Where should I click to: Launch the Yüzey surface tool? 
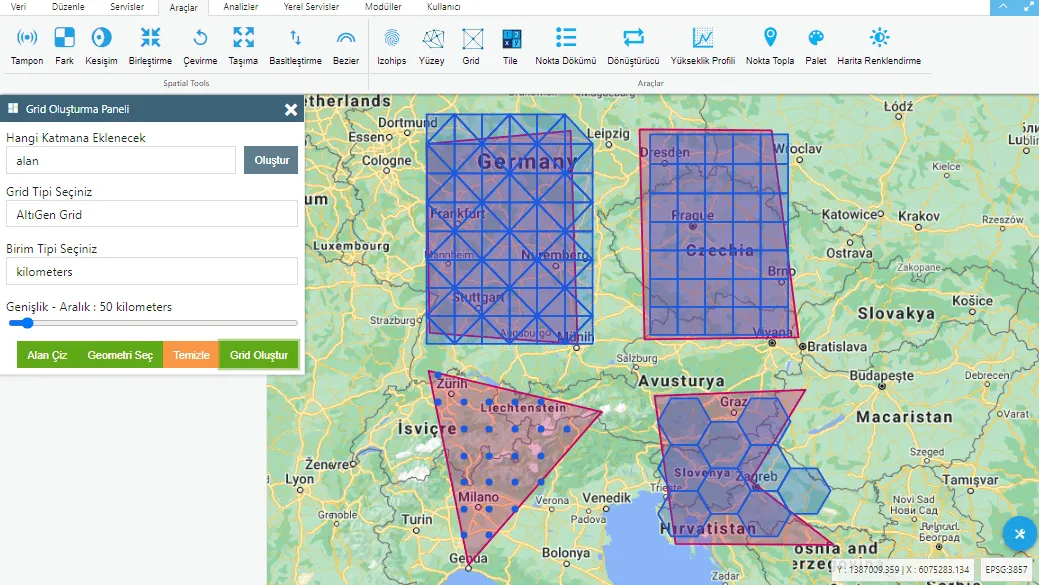pos(431,46)
